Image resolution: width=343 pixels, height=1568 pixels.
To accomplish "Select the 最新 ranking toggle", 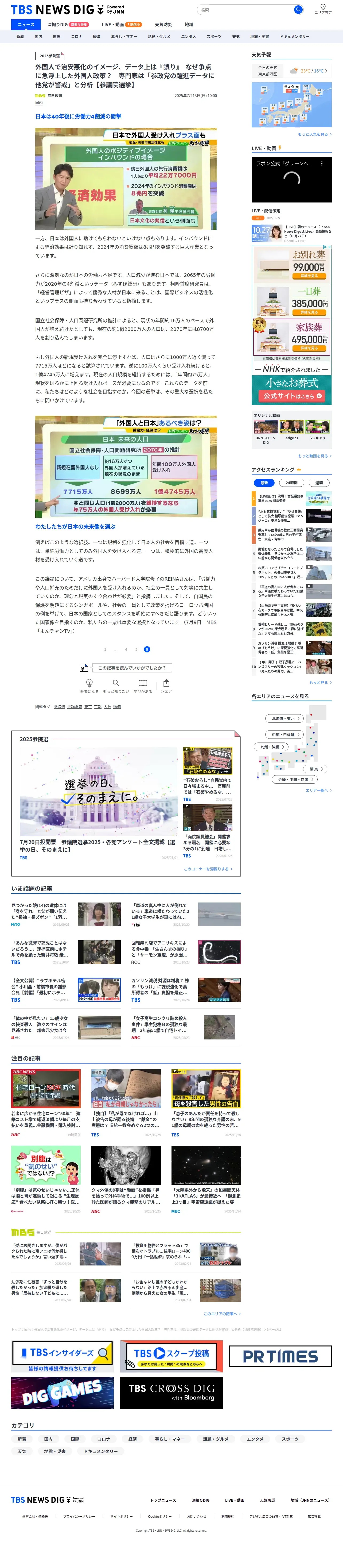I will click(x=264, y=483).
